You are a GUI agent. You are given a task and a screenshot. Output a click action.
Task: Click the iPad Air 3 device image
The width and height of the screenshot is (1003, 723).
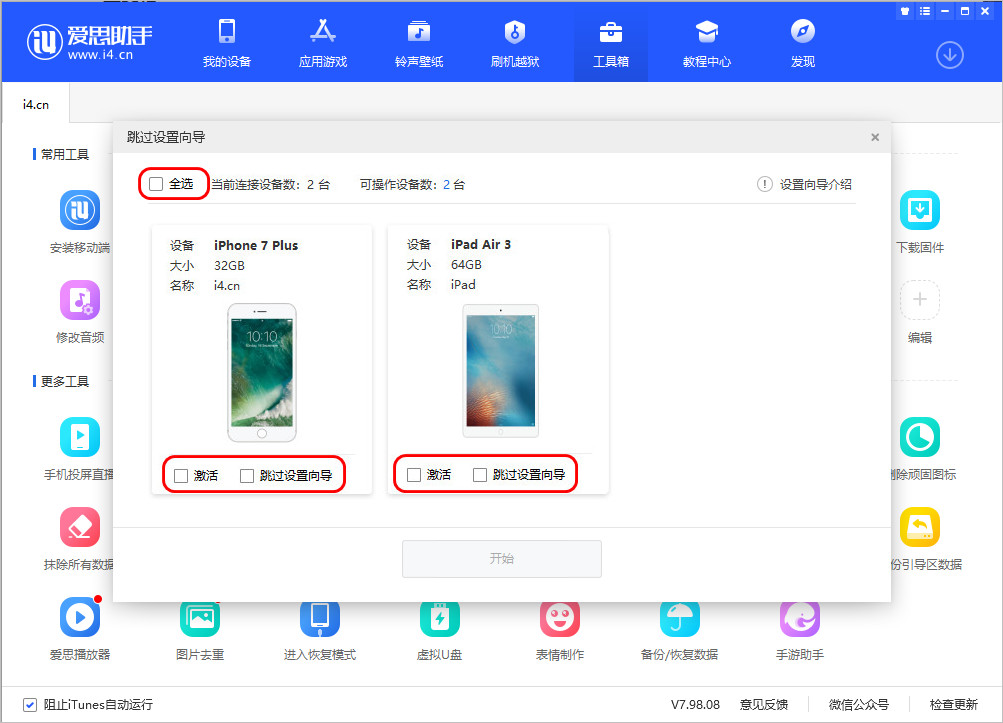(x=501, y=371)
